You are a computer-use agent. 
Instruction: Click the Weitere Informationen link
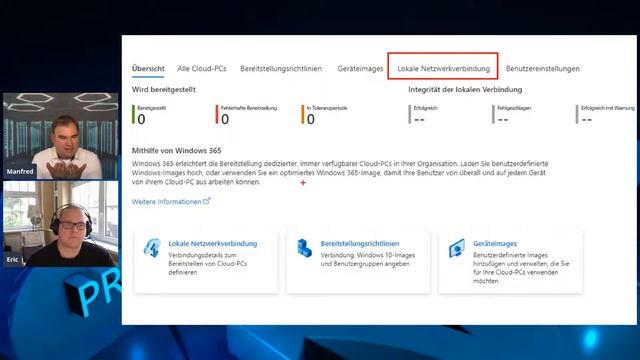167,202
